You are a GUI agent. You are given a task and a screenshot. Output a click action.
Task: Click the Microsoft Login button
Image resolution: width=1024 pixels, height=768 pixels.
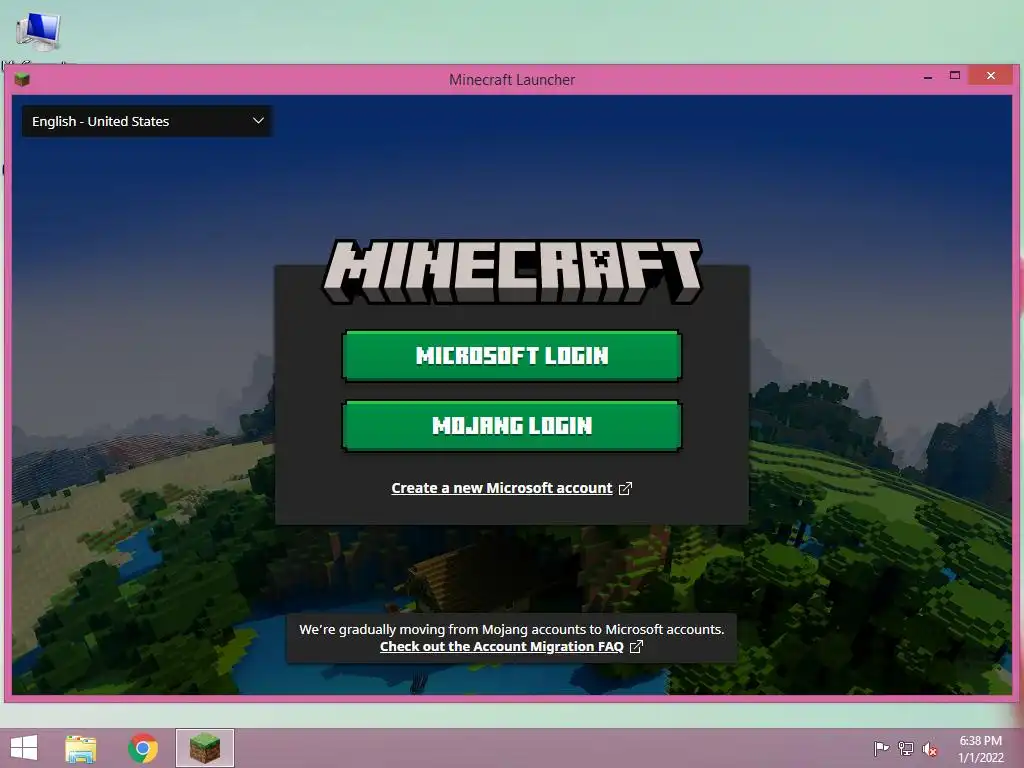point(511,356)
